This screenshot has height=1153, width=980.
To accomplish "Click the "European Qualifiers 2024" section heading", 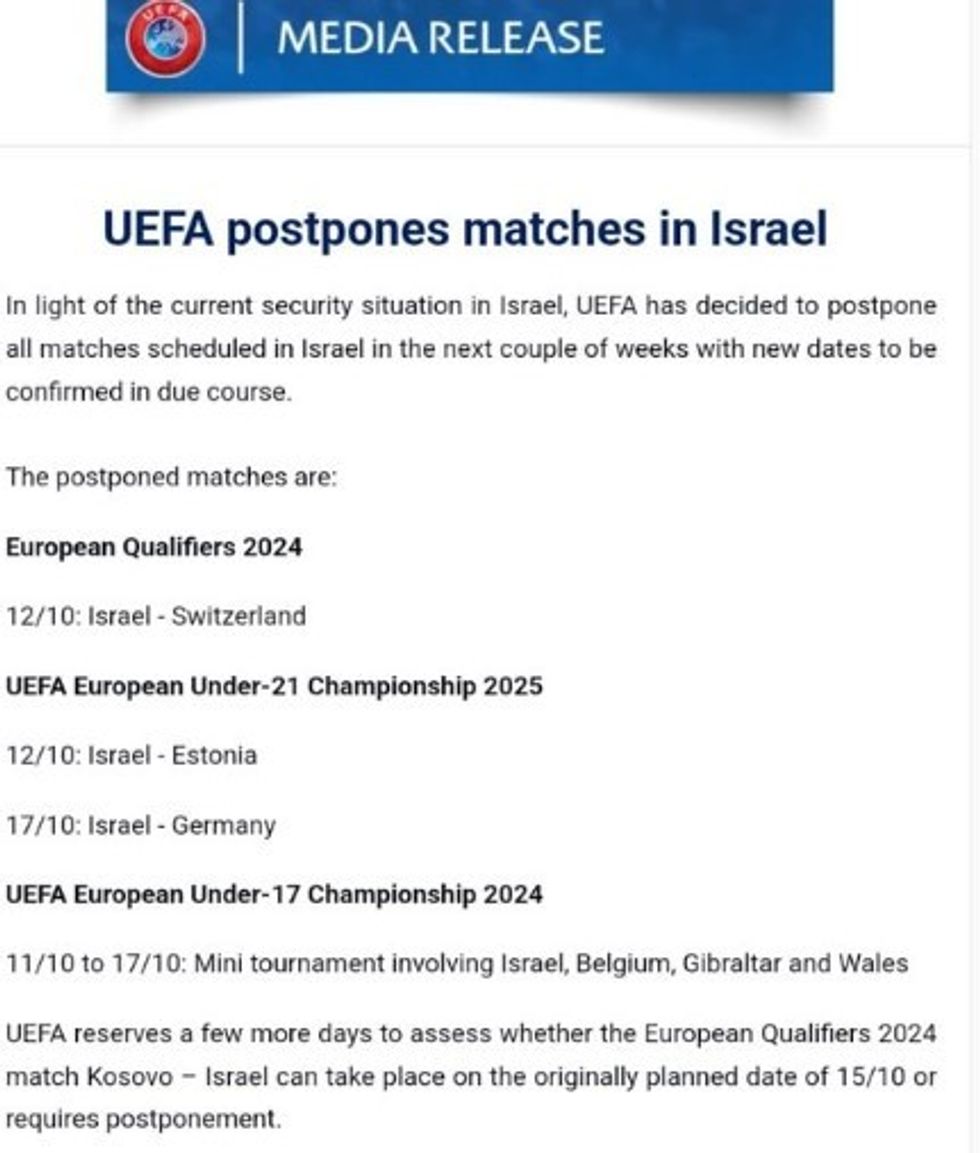I will click(154, 547).
